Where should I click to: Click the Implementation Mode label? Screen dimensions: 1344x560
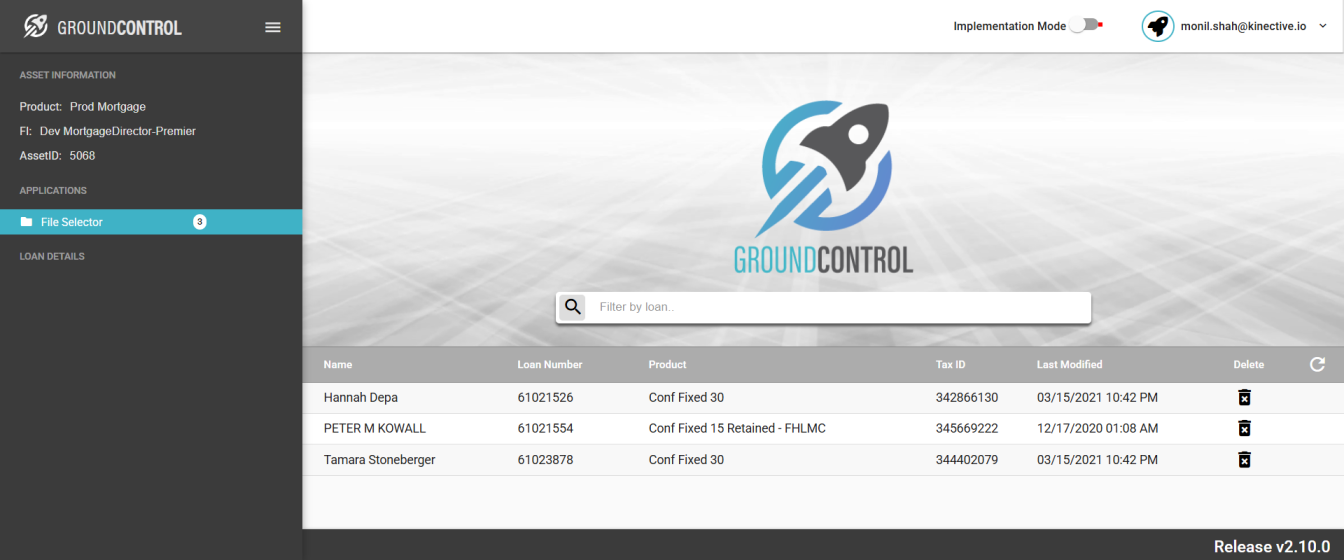[1010, 26]
